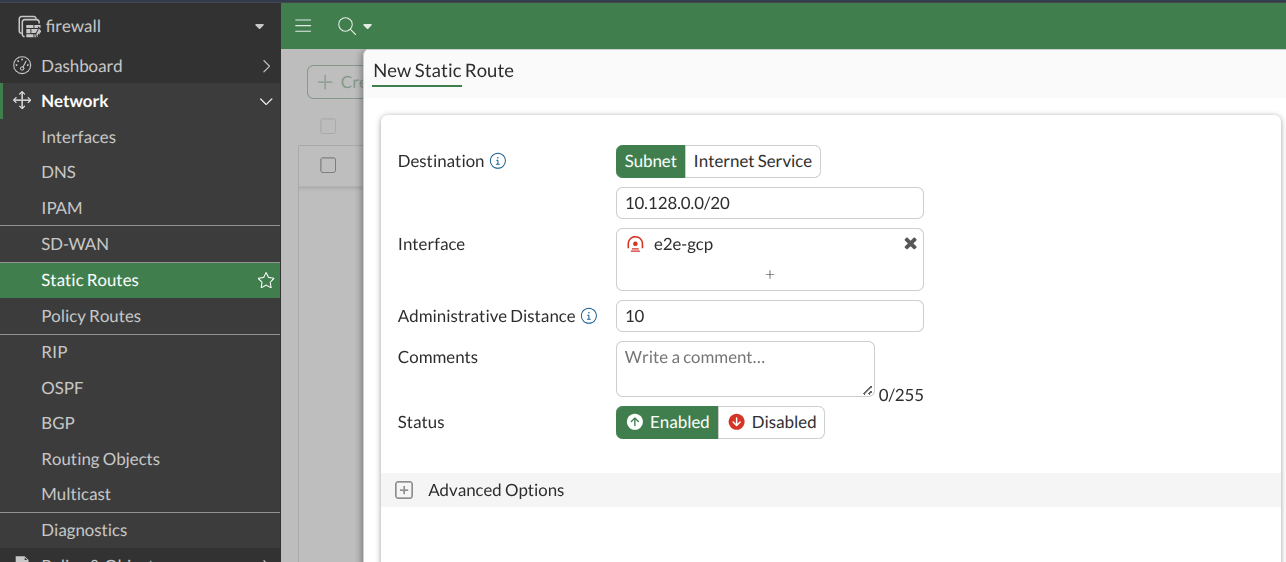
Task: Click the e2e-gcp interface name
Action: (x=683, y=244)
